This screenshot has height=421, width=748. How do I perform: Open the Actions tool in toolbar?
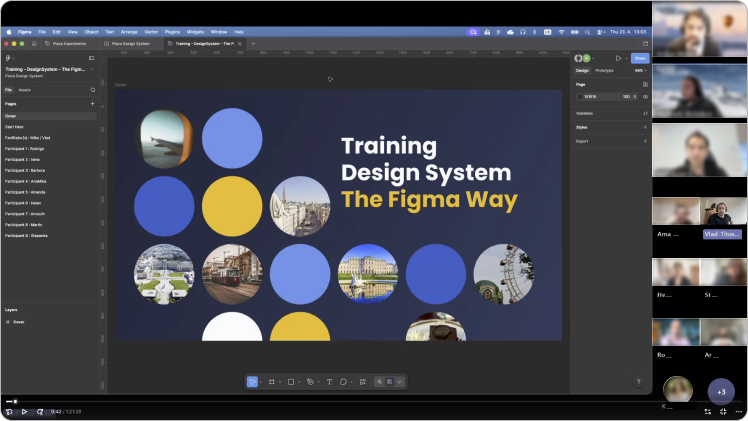[363, 382]
